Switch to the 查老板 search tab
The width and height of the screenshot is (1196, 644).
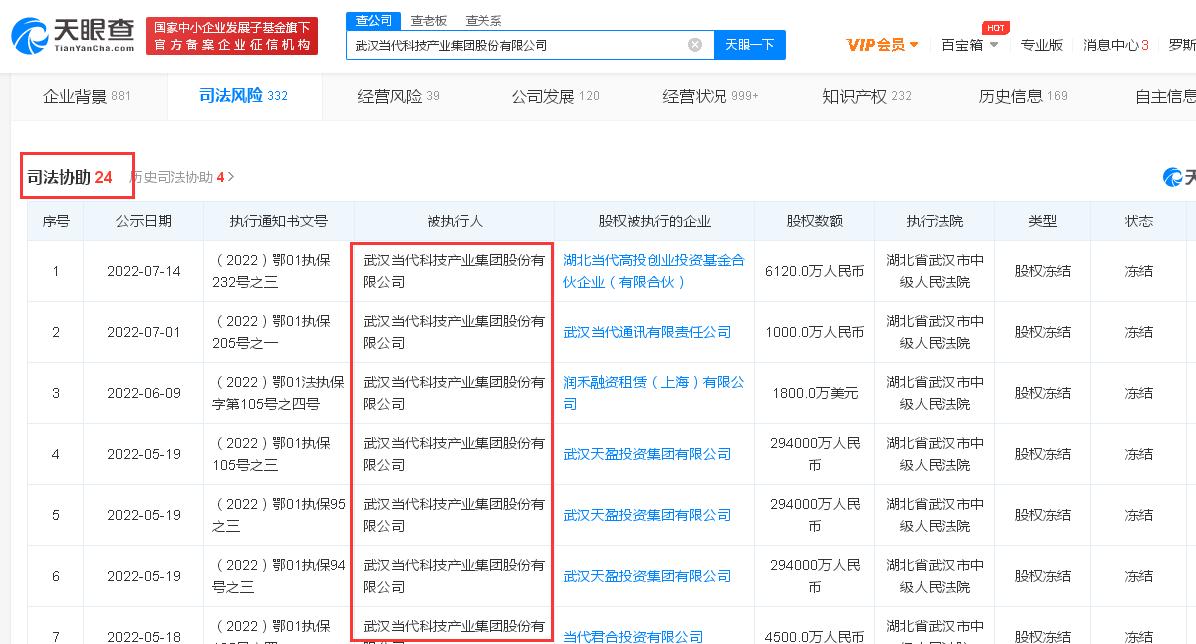coord(429,20)
